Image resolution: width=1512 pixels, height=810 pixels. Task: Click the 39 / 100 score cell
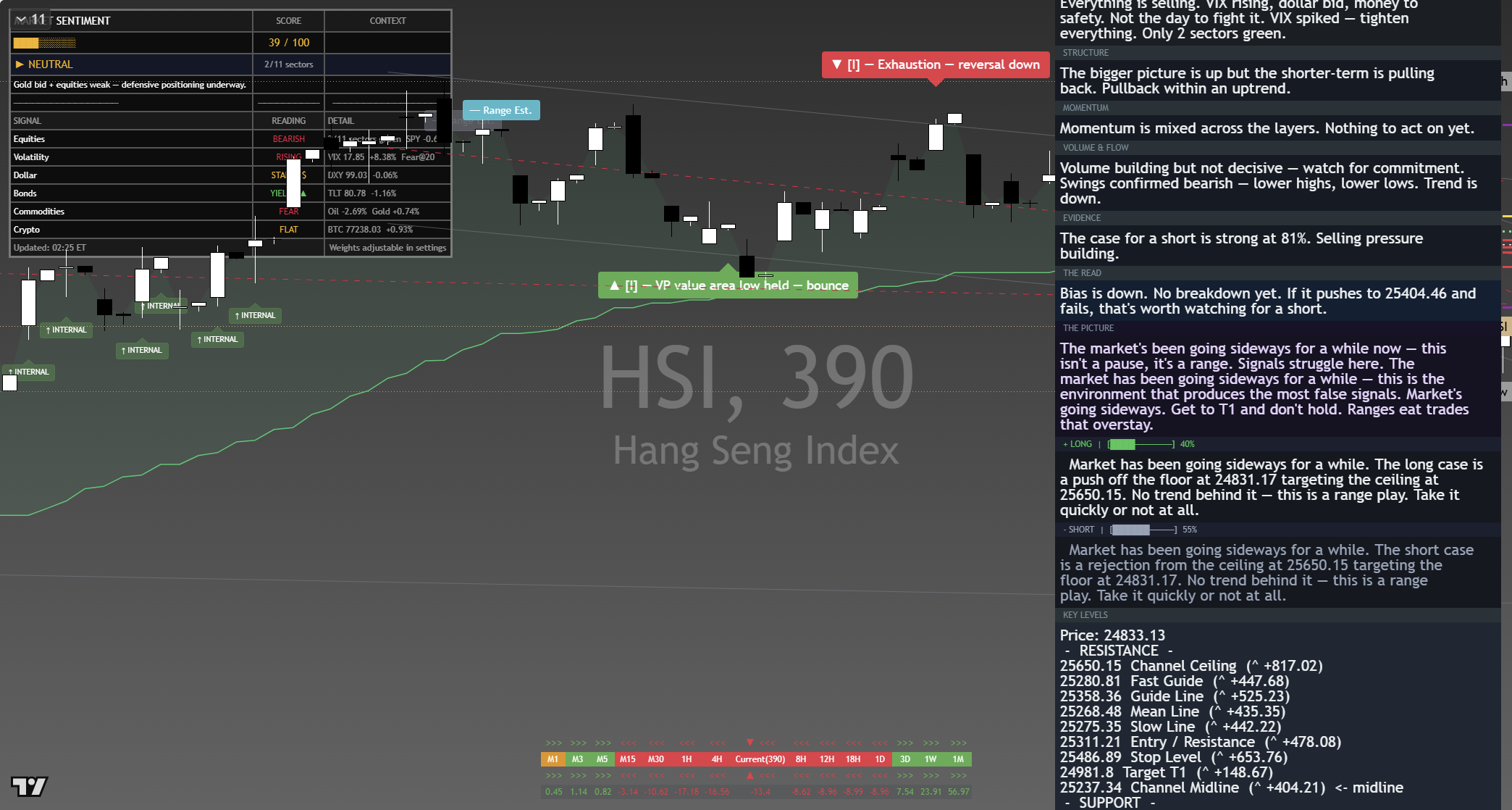289,43
